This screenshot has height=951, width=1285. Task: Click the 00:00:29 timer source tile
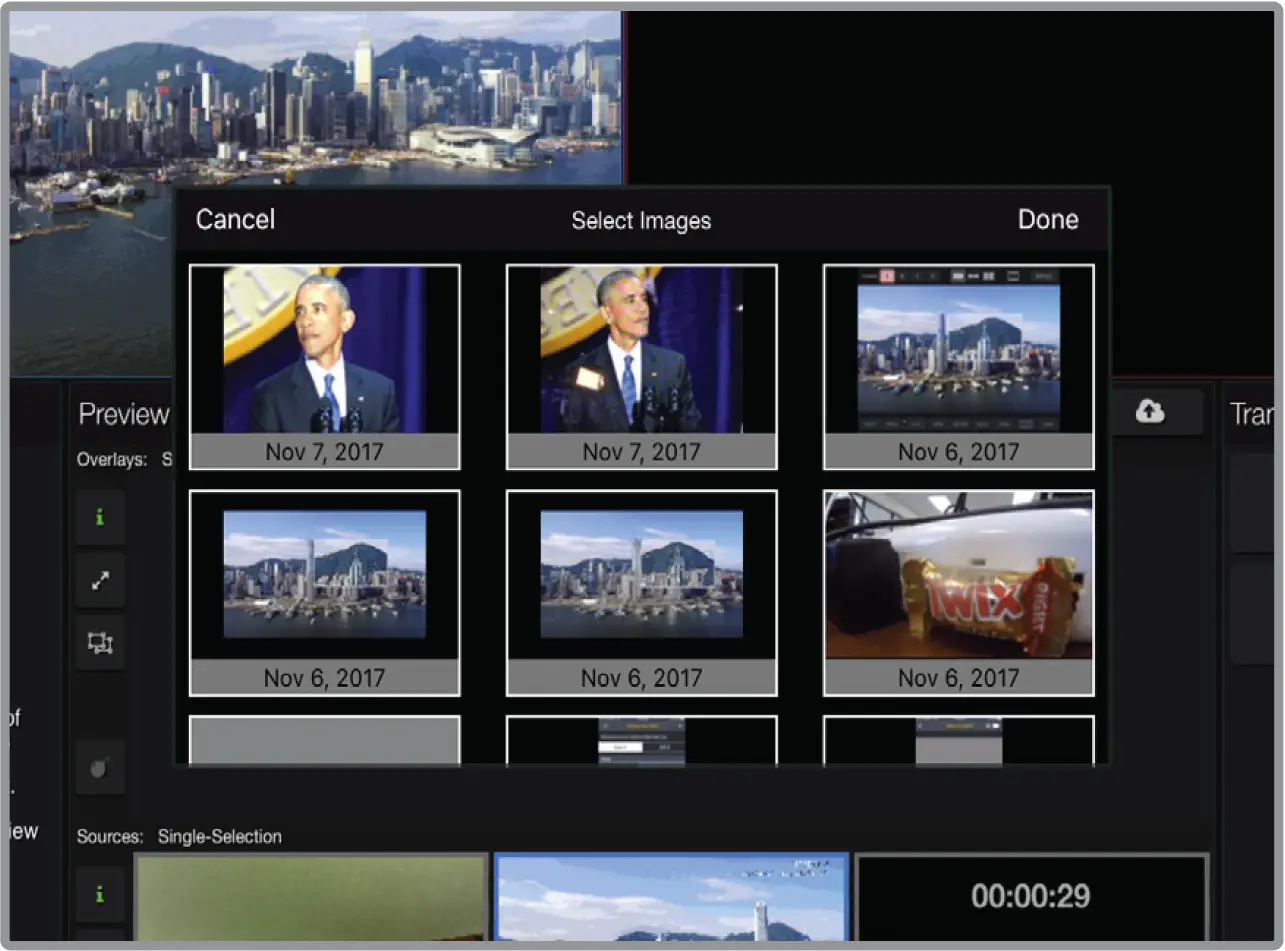pyautogui.click(x=1031, y=897)
